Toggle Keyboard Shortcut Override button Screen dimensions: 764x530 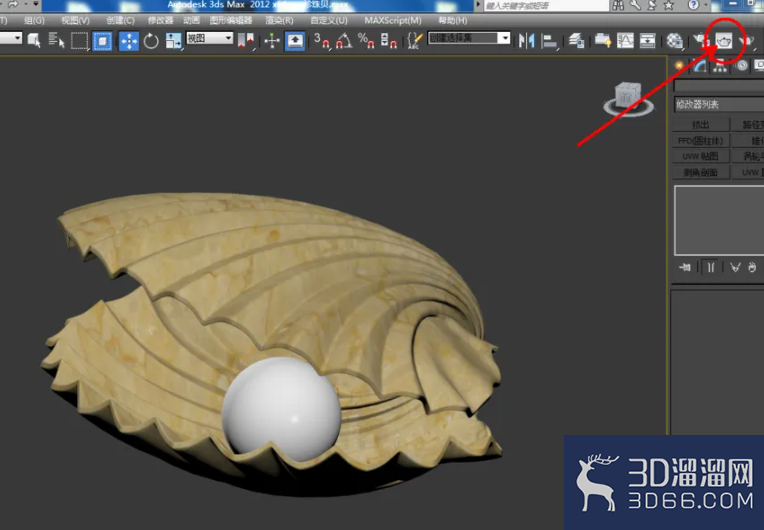point(295,41)
